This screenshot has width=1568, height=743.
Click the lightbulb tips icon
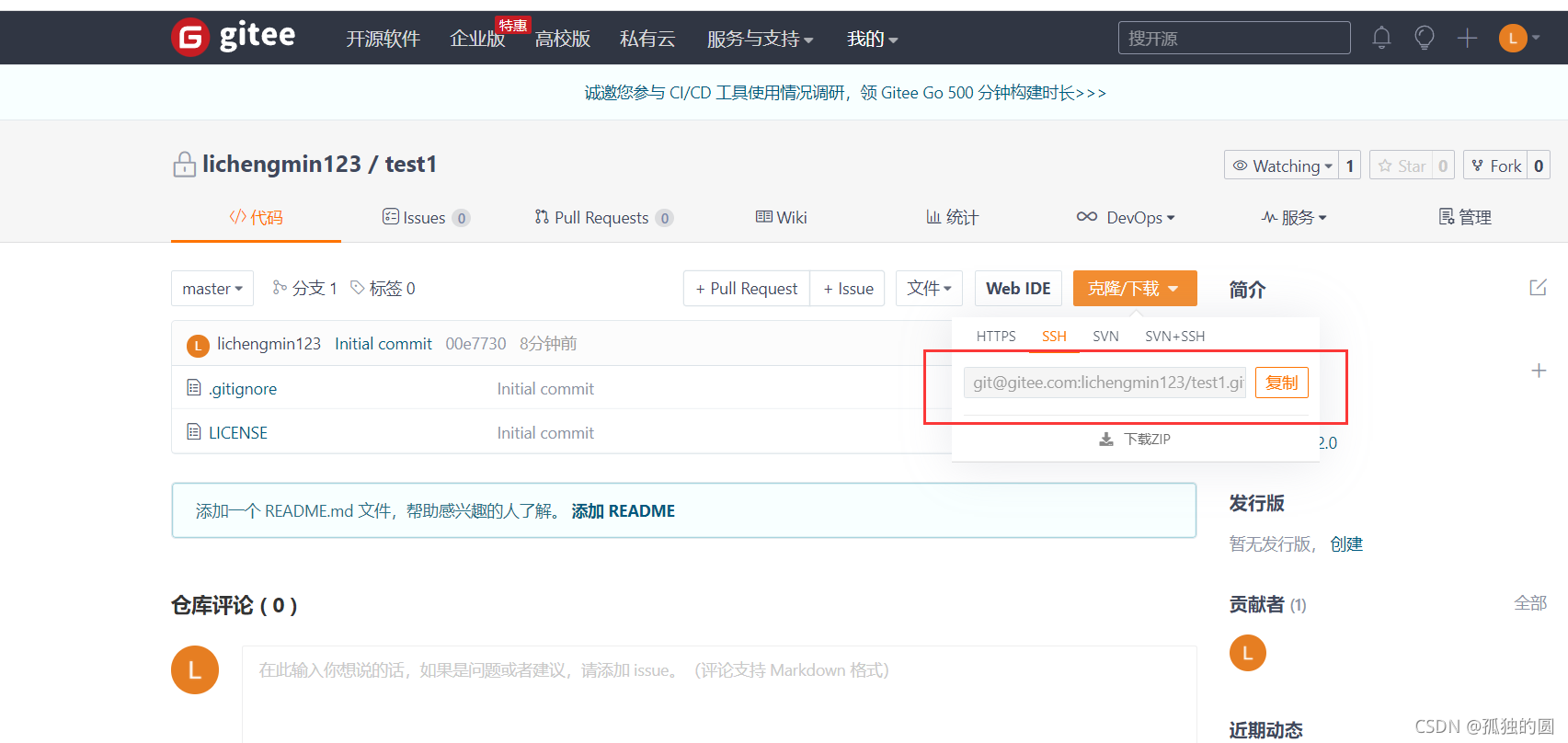coord(1425,38)
